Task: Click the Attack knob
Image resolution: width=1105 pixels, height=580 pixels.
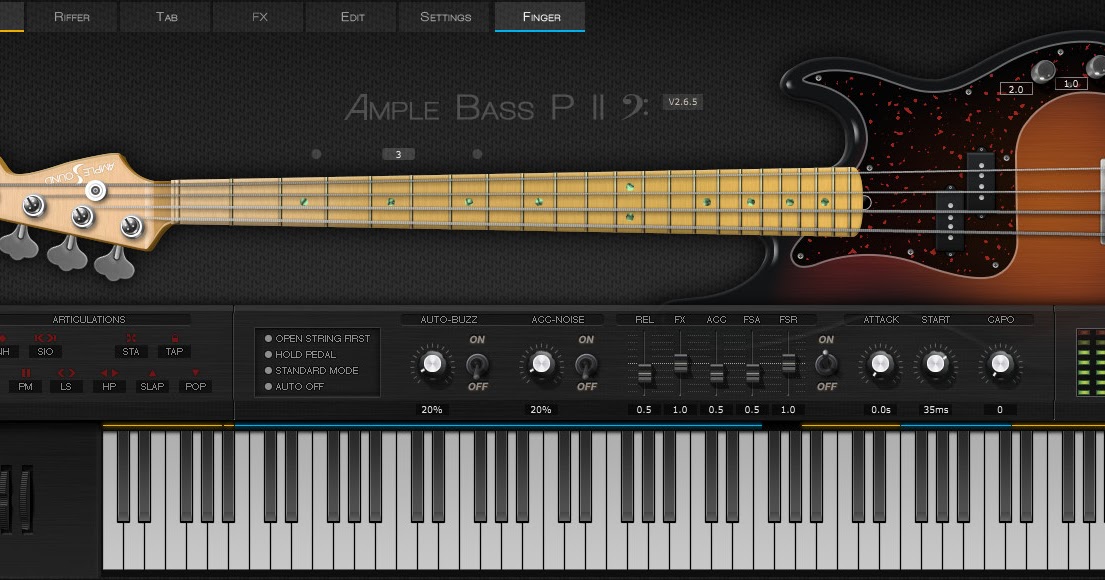Action: click(879, 364)
